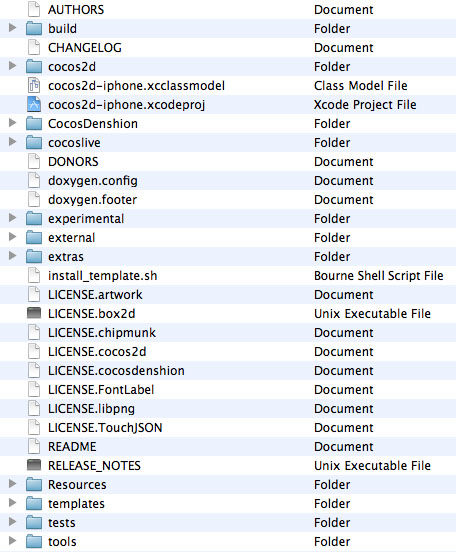Click the LICENSE.TouchJSON document icon
Viewport: 456px width, 552px height.
34,427
